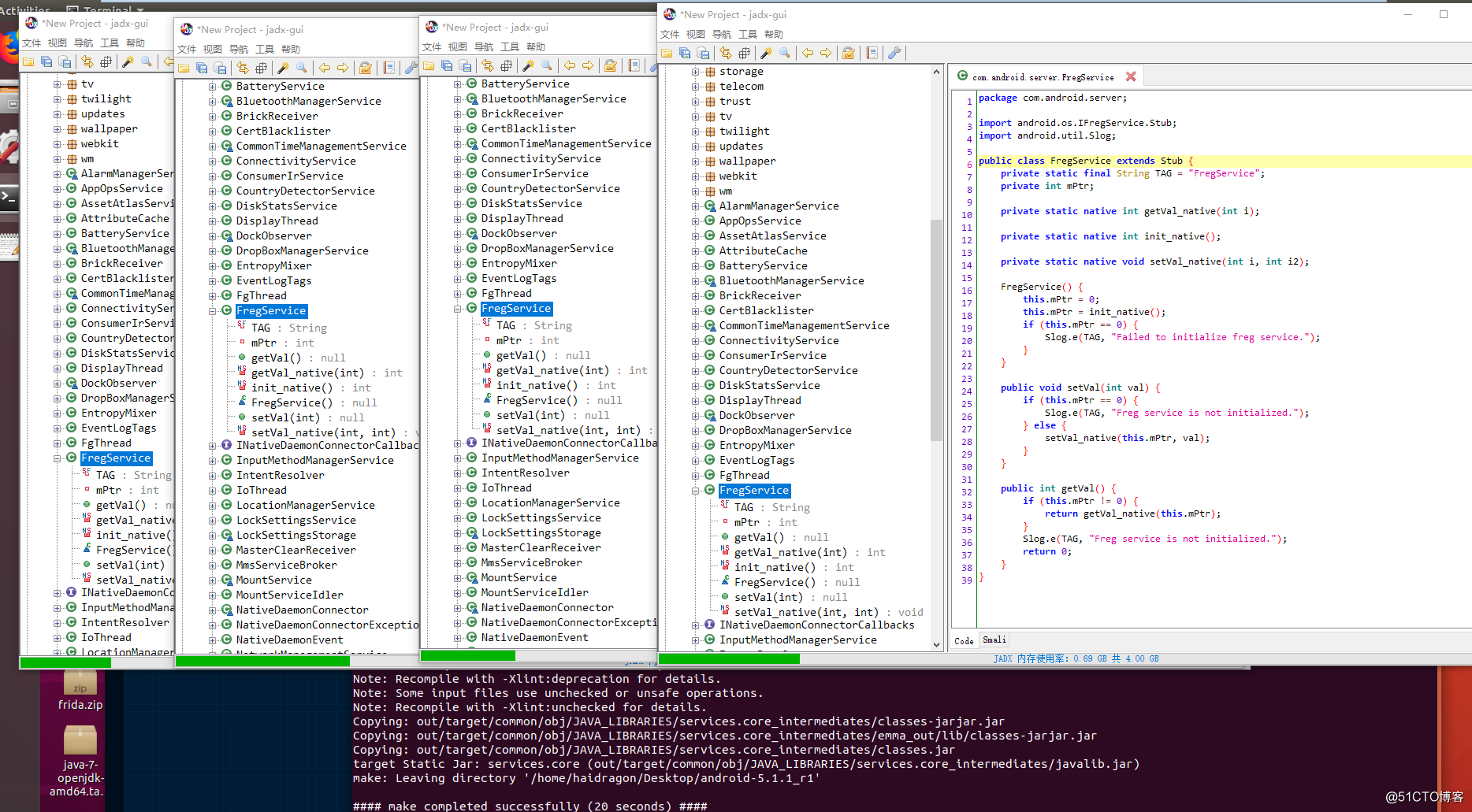Select the java-7-openjdk-amd64 archive on desktop
The width and height of the screenshot is (1472, 812).
80,762
